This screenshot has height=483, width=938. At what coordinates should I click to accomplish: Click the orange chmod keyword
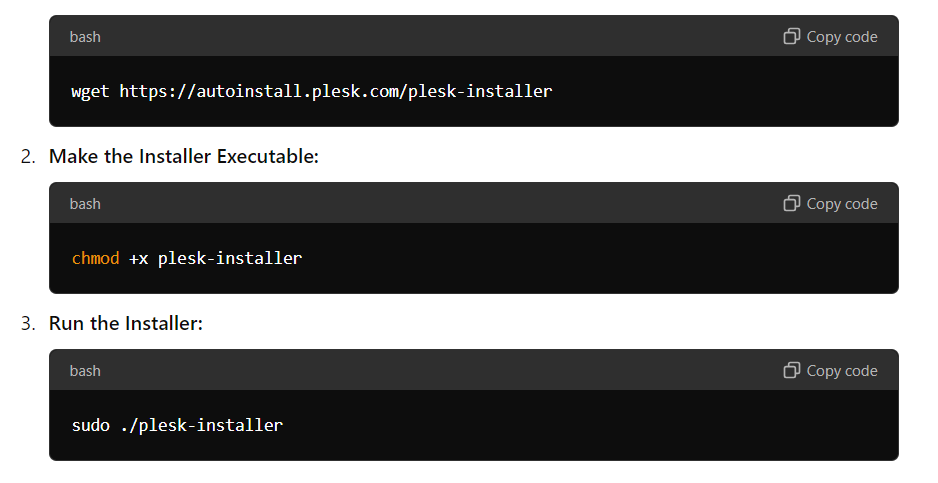pos(96,258)
